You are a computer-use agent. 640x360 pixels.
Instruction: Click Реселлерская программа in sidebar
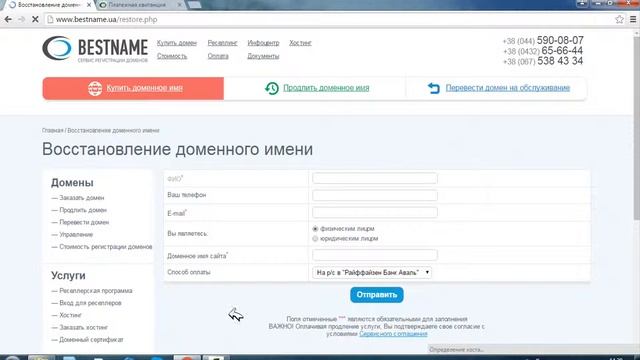click(96, 291)
